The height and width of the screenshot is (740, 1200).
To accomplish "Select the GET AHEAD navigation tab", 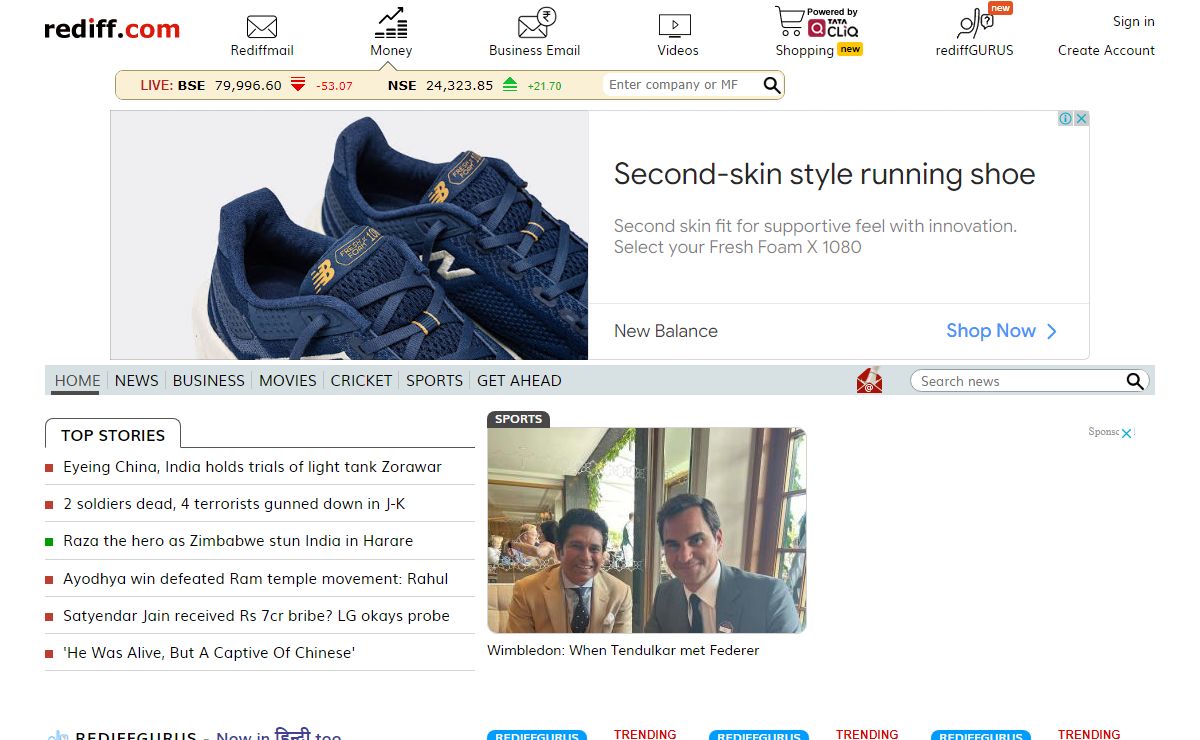I will pyautogui.click(x=519, y=380).
